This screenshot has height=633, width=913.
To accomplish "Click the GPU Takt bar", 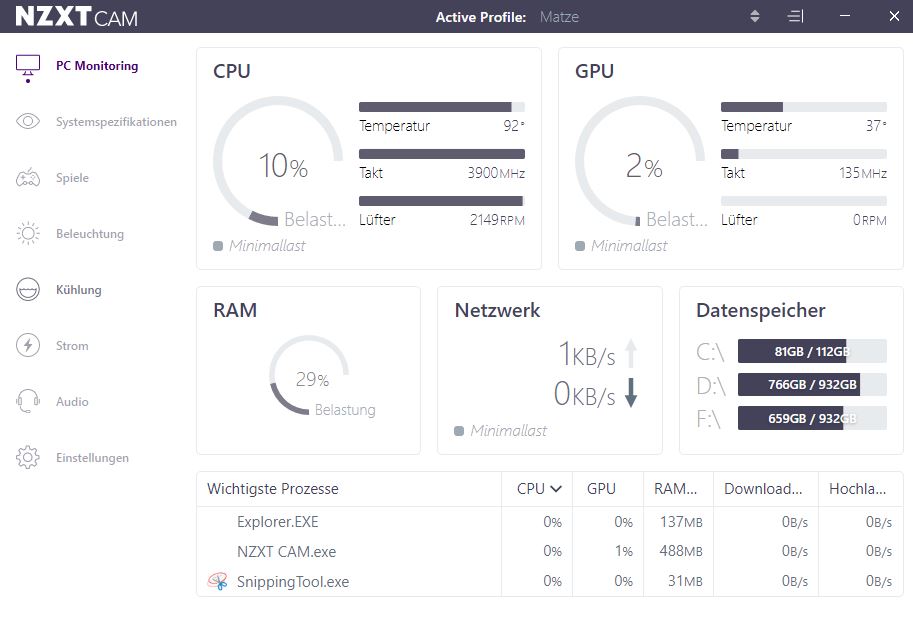I will pos(804,154).
